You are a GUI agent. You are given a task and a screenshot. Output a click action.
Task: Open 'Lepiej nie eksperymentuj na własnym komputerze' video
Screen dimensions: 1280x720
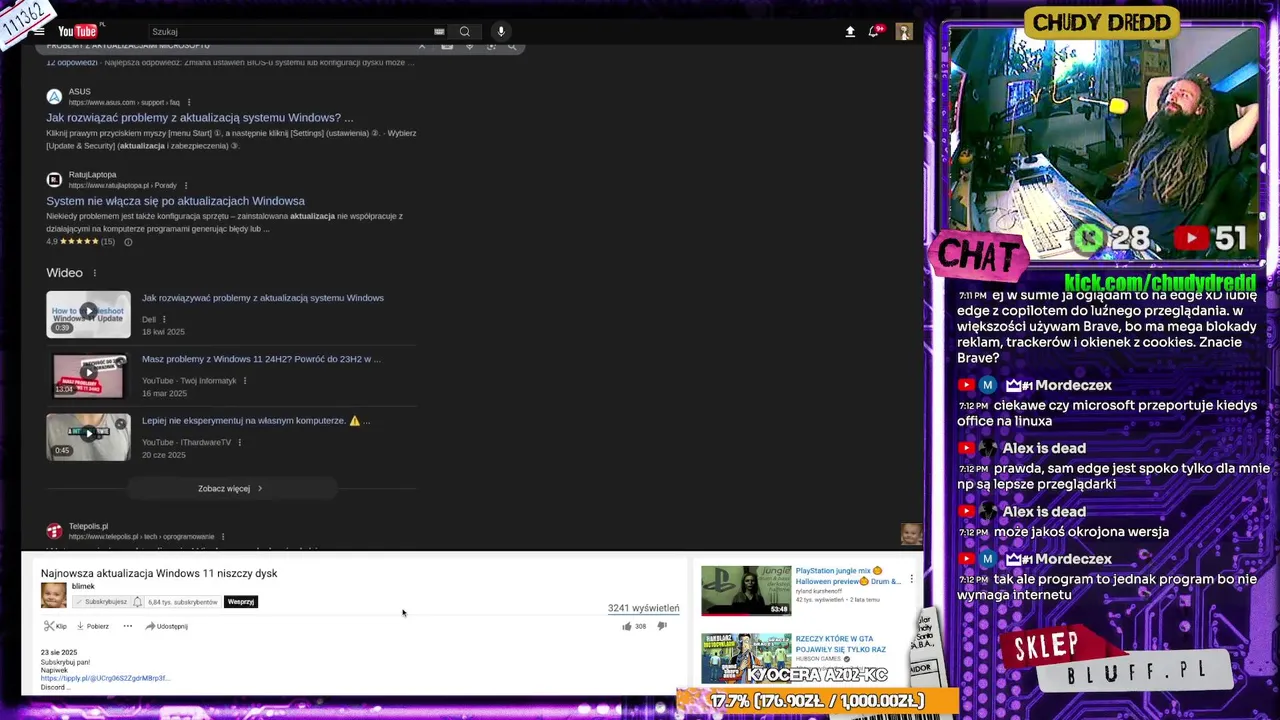click(x=256, y=421)
